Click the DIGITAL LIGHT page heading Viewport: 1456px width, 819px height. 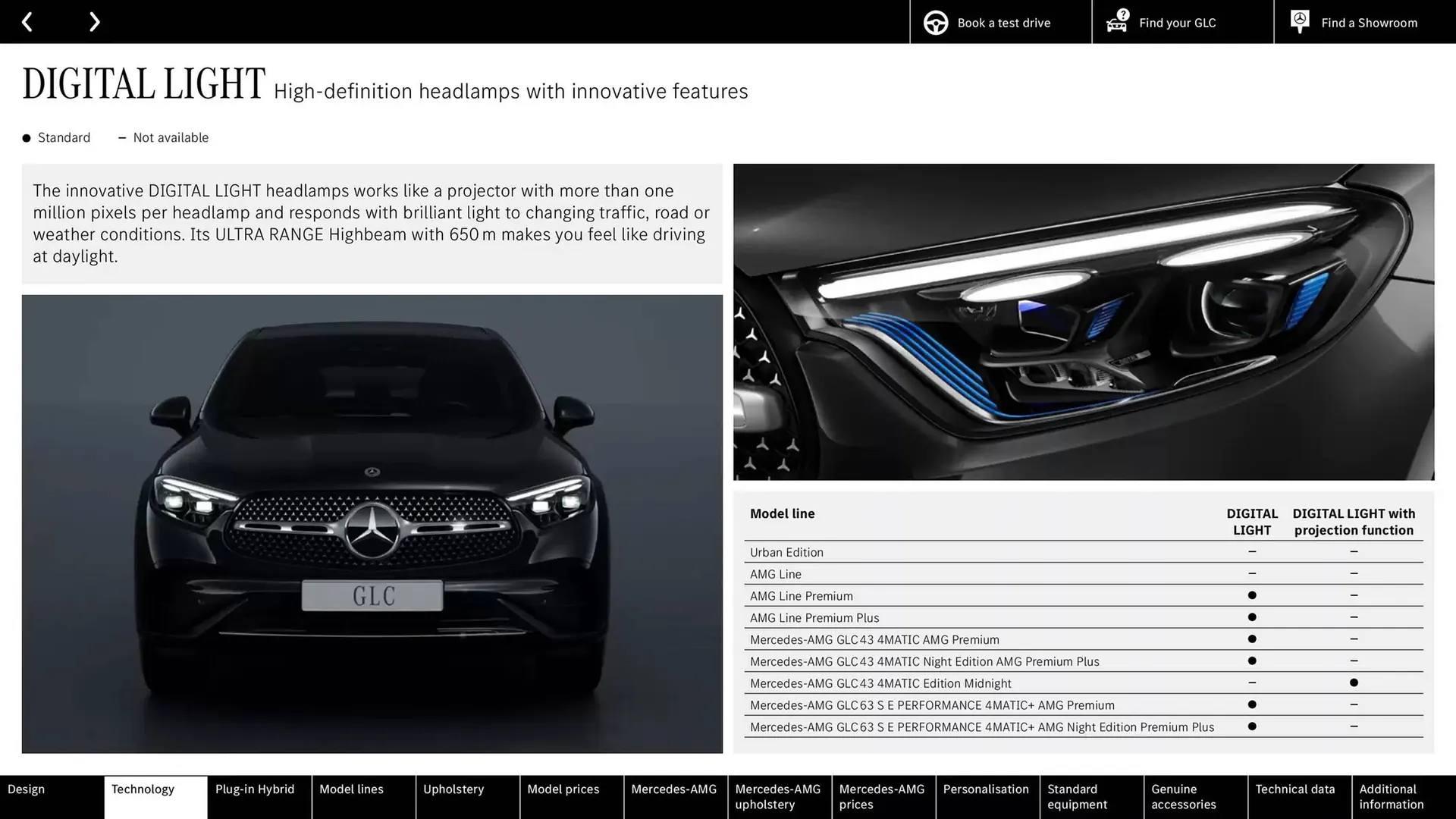[144, 83]
